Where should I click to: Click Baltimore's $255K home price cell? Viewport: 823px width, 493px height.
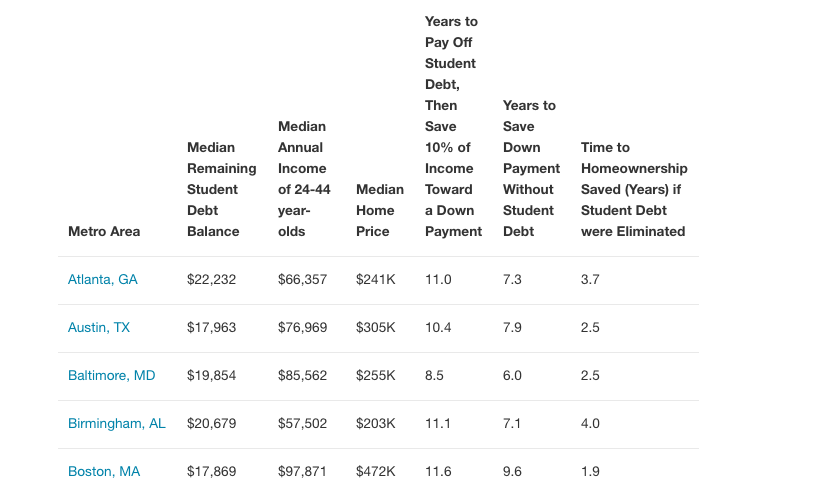375,376
